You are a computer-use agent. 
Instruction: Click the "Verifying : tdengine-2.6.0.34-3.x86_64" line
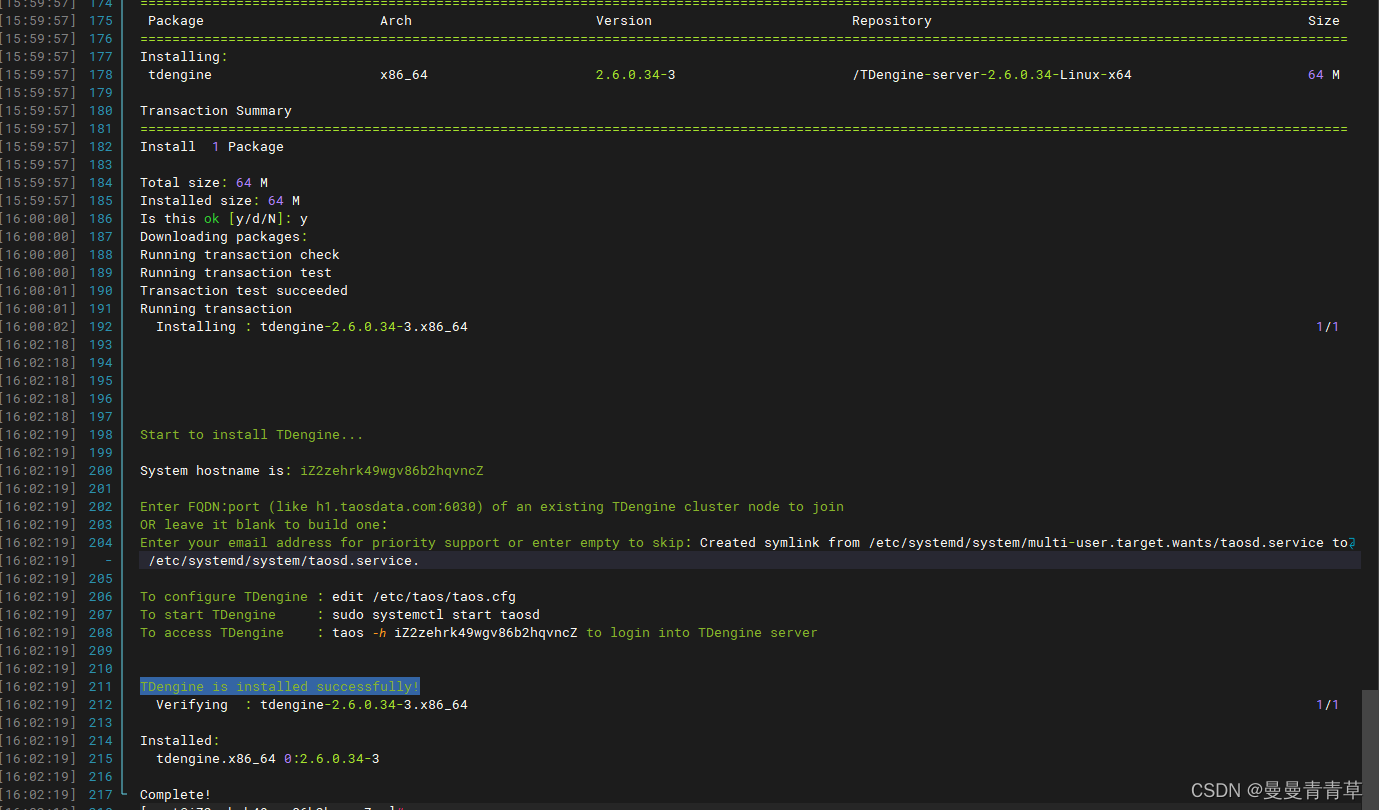tap(312, 705)
